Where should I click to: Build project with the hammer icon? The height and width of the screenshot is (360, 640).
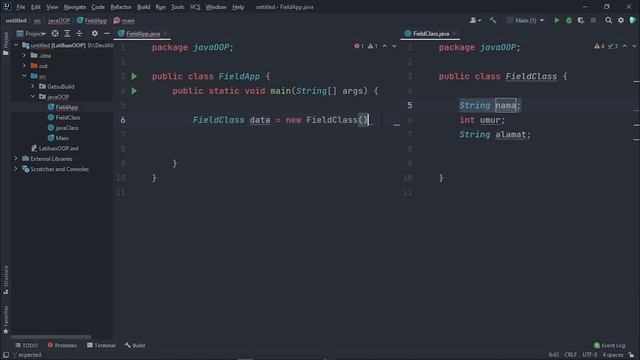click(x=493, y=20)
